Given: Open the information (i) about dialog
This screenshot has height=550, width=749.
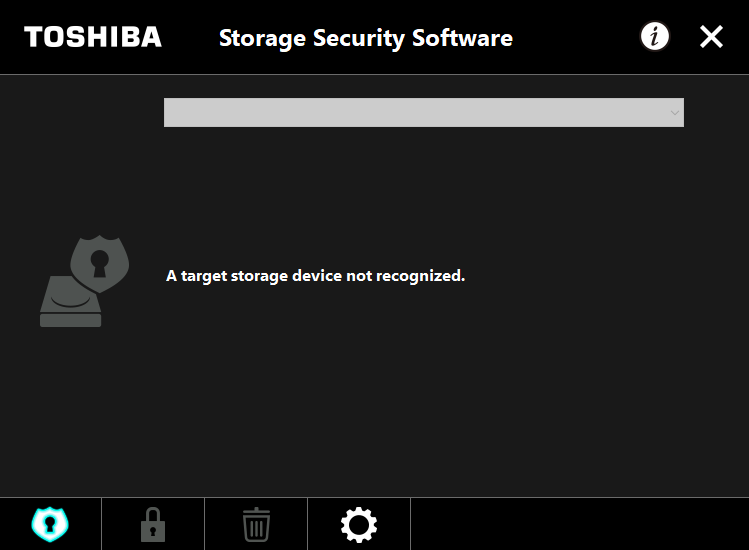Looking at the screenshot, I should [654, 36].
